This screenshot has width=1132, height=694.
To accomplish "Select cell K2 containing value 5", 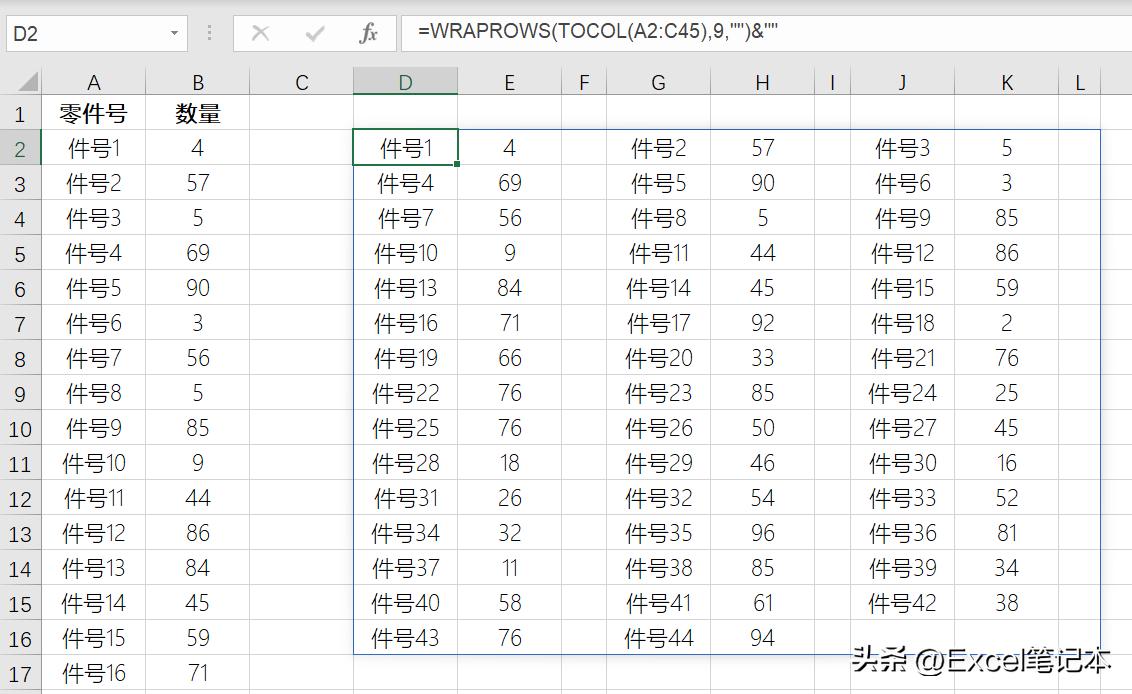I will tap(1006, 147).
